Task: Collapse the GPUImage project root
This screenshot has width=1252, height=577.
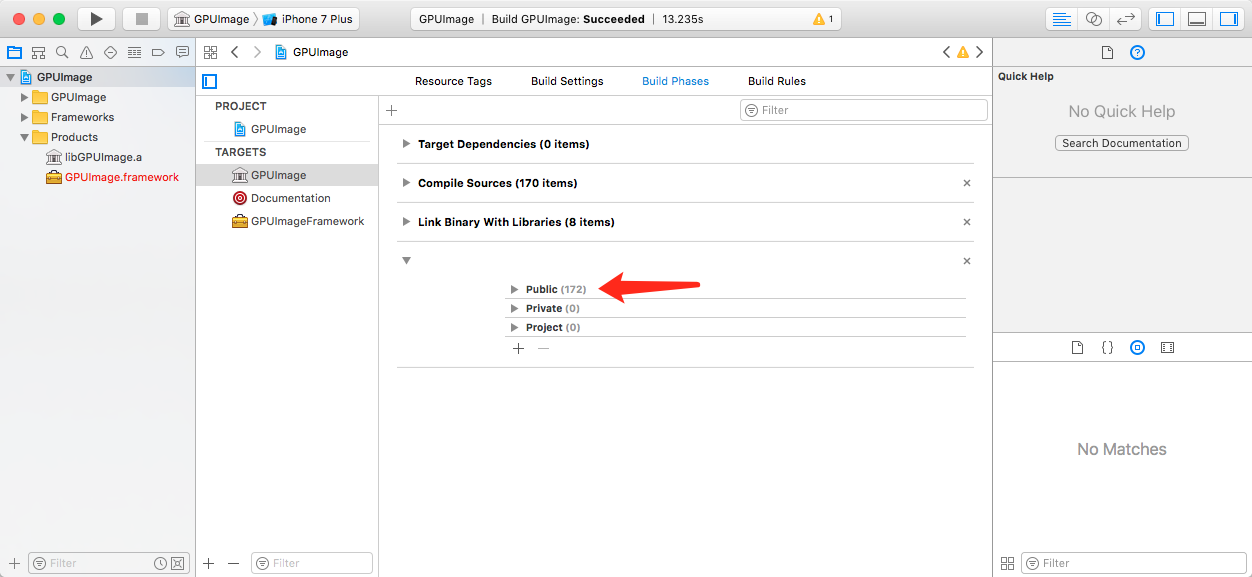Action: coord(10,77)
